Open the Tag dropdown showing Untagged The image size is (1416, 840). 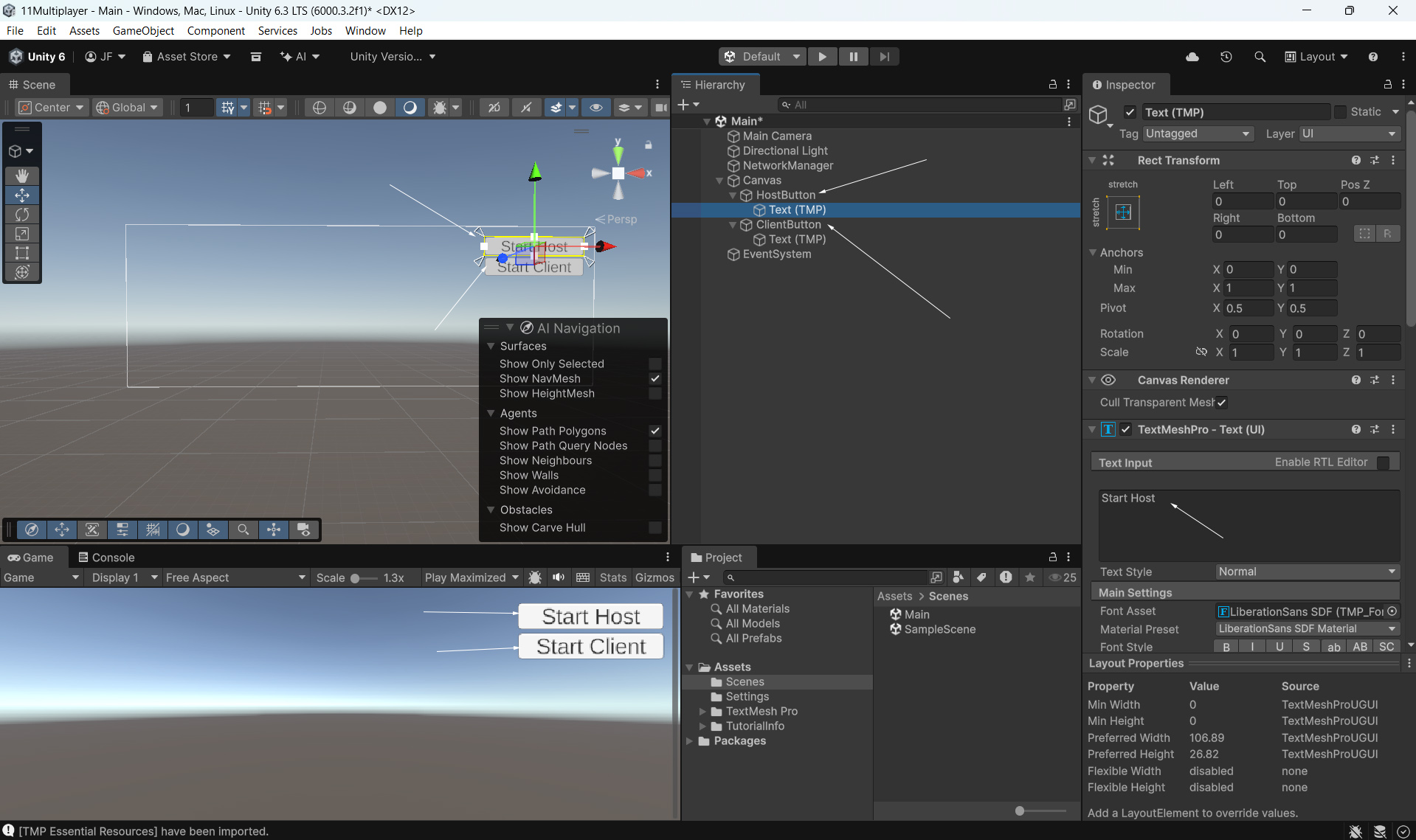click(x=1197, y=133)
